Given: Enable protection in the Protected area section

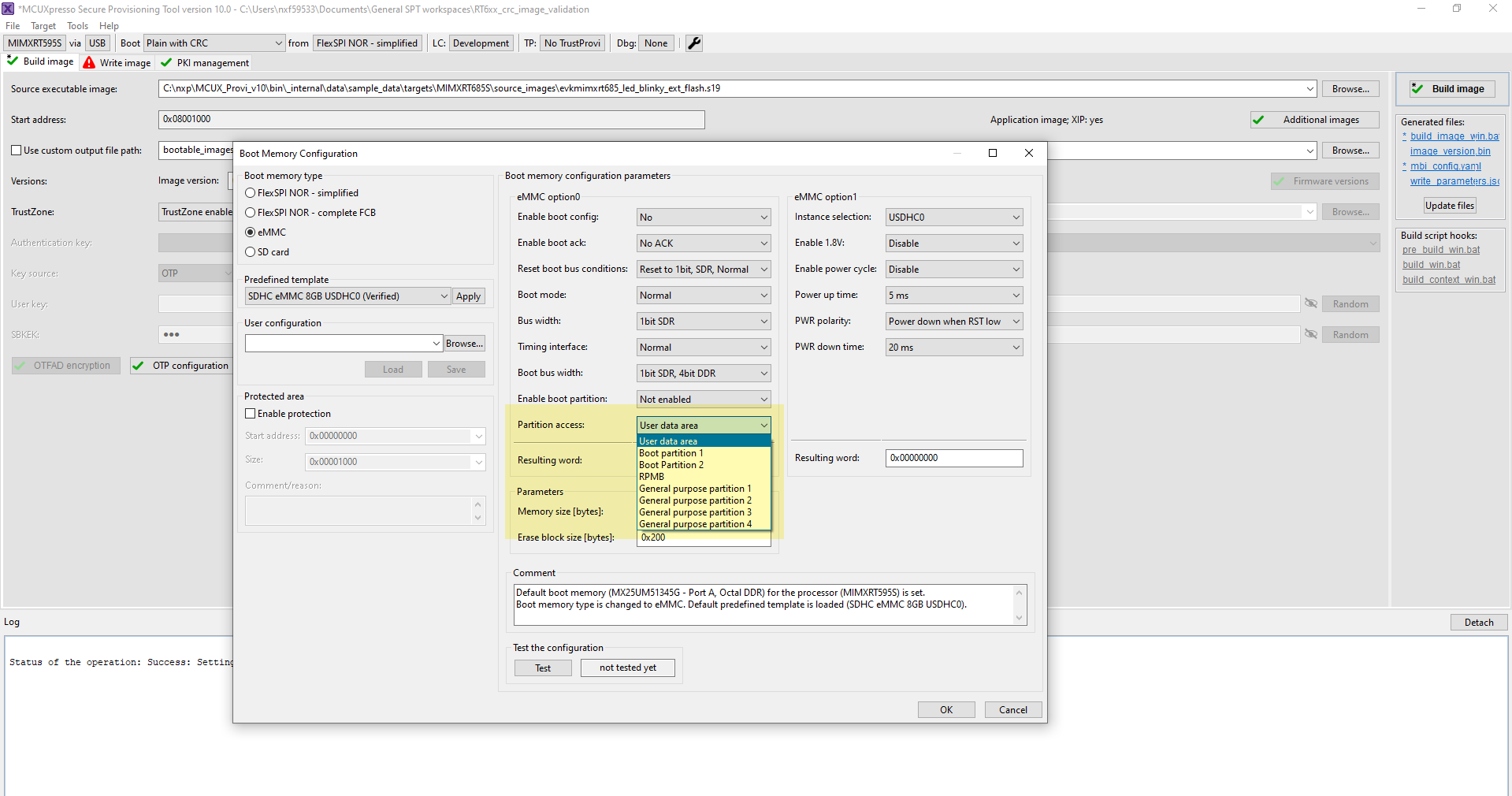Looking at the screenshot, I should click(x=250, y=413).
